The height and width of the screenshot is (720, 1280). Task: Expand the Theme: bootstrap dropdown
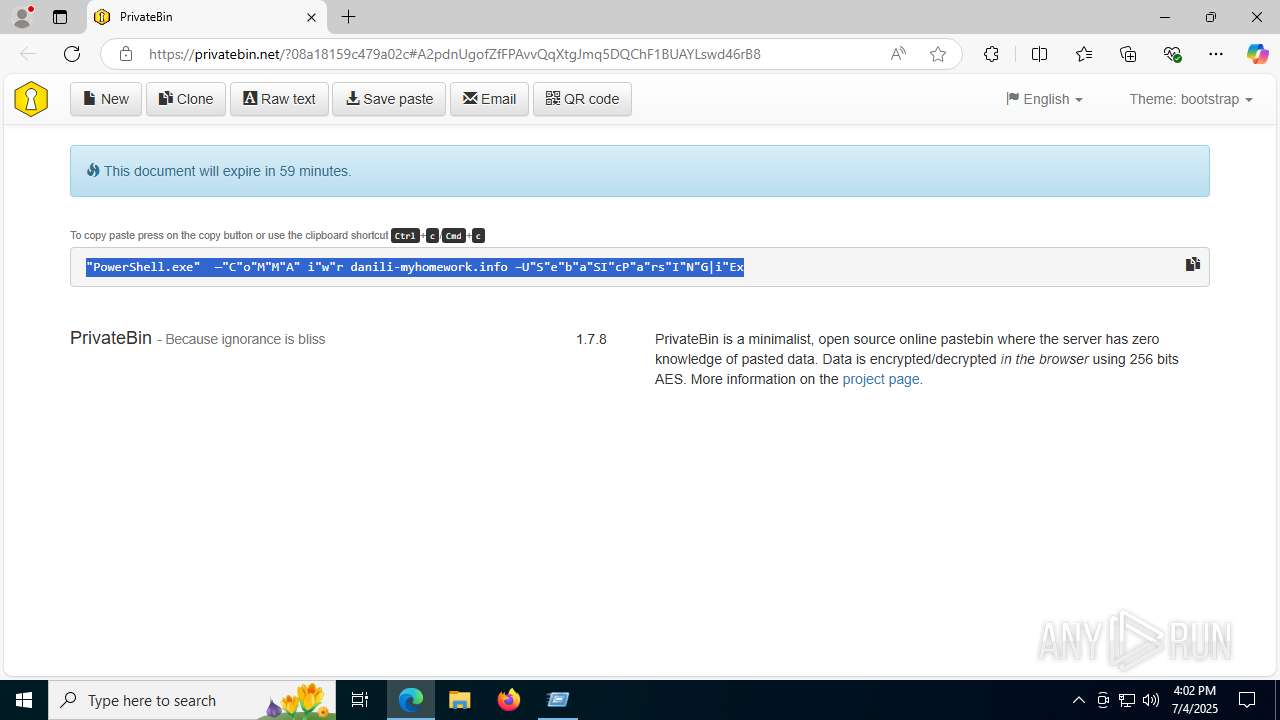click(x=1190, y=99)
